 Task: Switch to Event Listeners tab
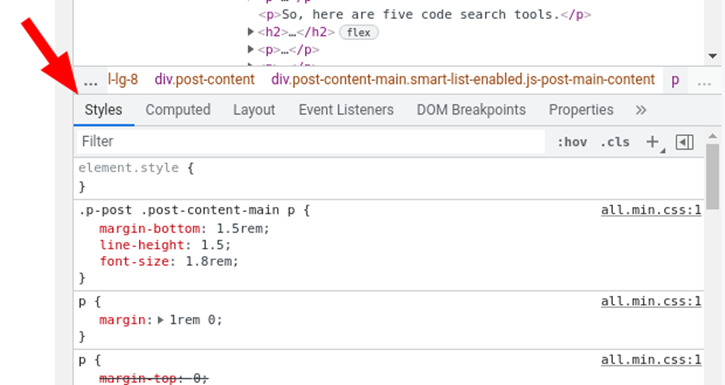(346, 110)
